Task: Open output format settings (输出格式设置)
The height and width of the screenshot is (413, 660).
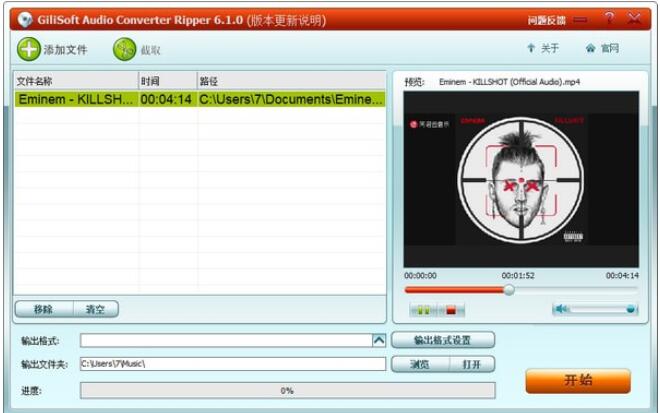Action: coord(443,340)
